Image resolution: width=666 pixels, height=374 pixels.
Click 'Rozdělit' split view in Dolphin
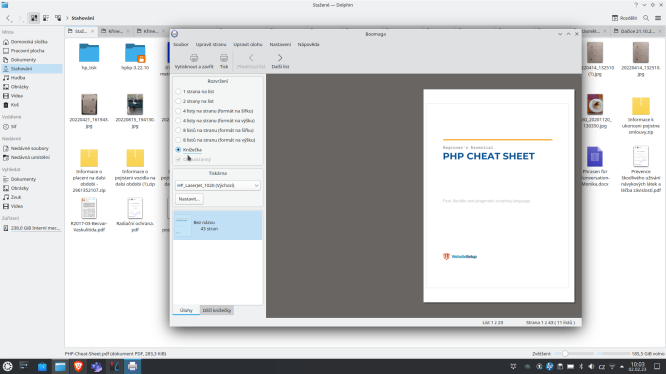(x=624, y=18)
